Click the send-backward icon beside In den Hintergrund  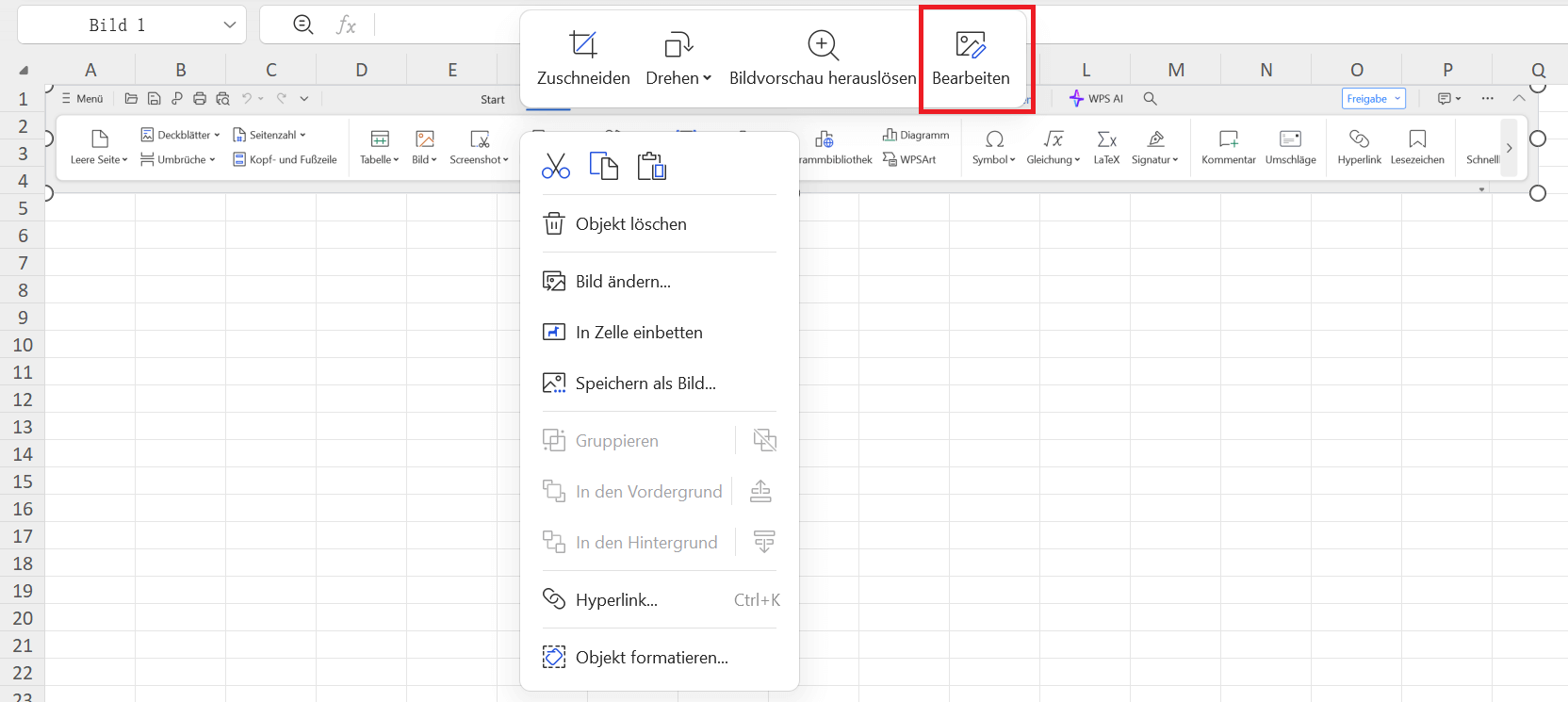(x=764, y=542)
